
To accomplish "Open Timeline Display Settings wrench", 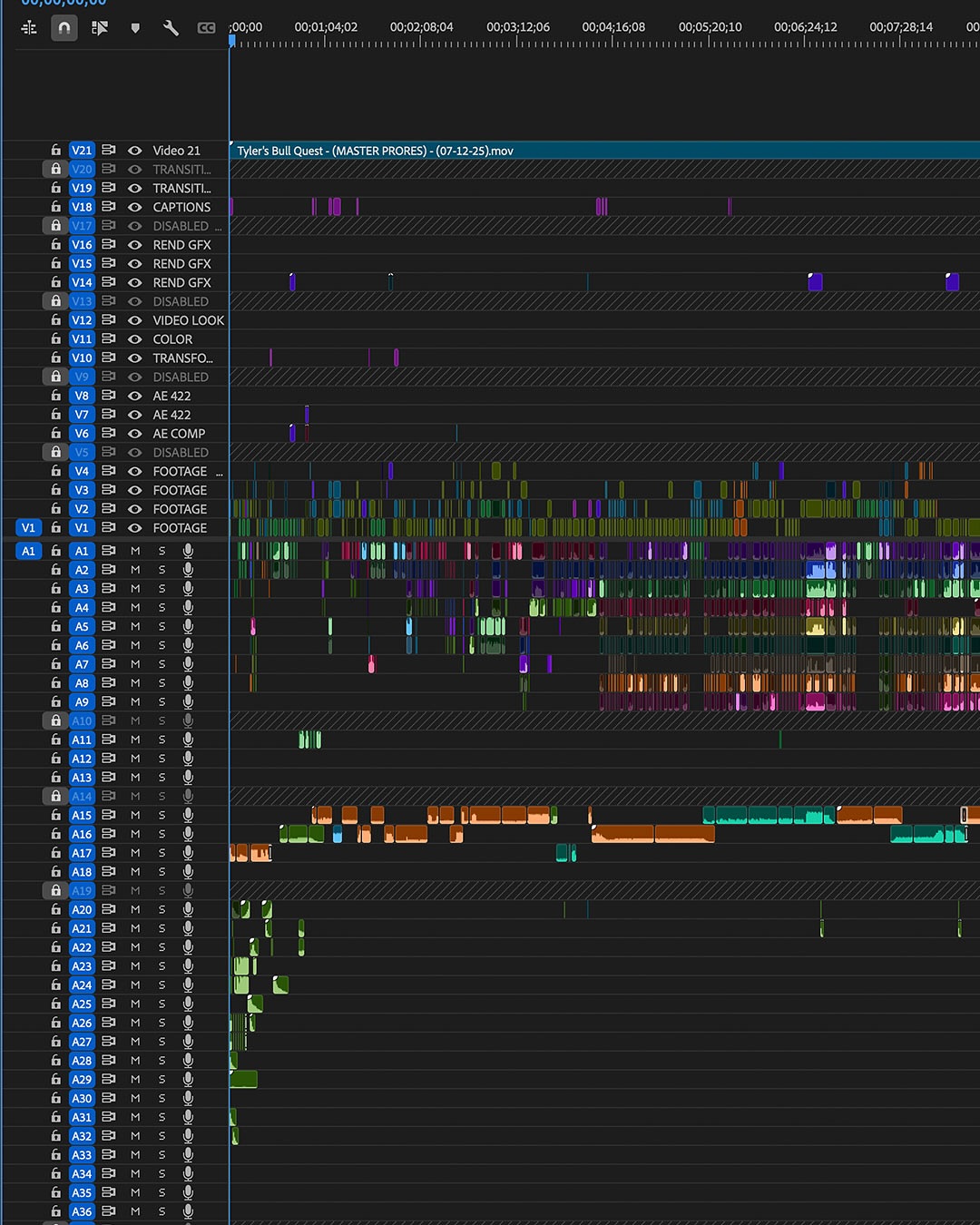I will pyautogui.click(x=171, y=28).
